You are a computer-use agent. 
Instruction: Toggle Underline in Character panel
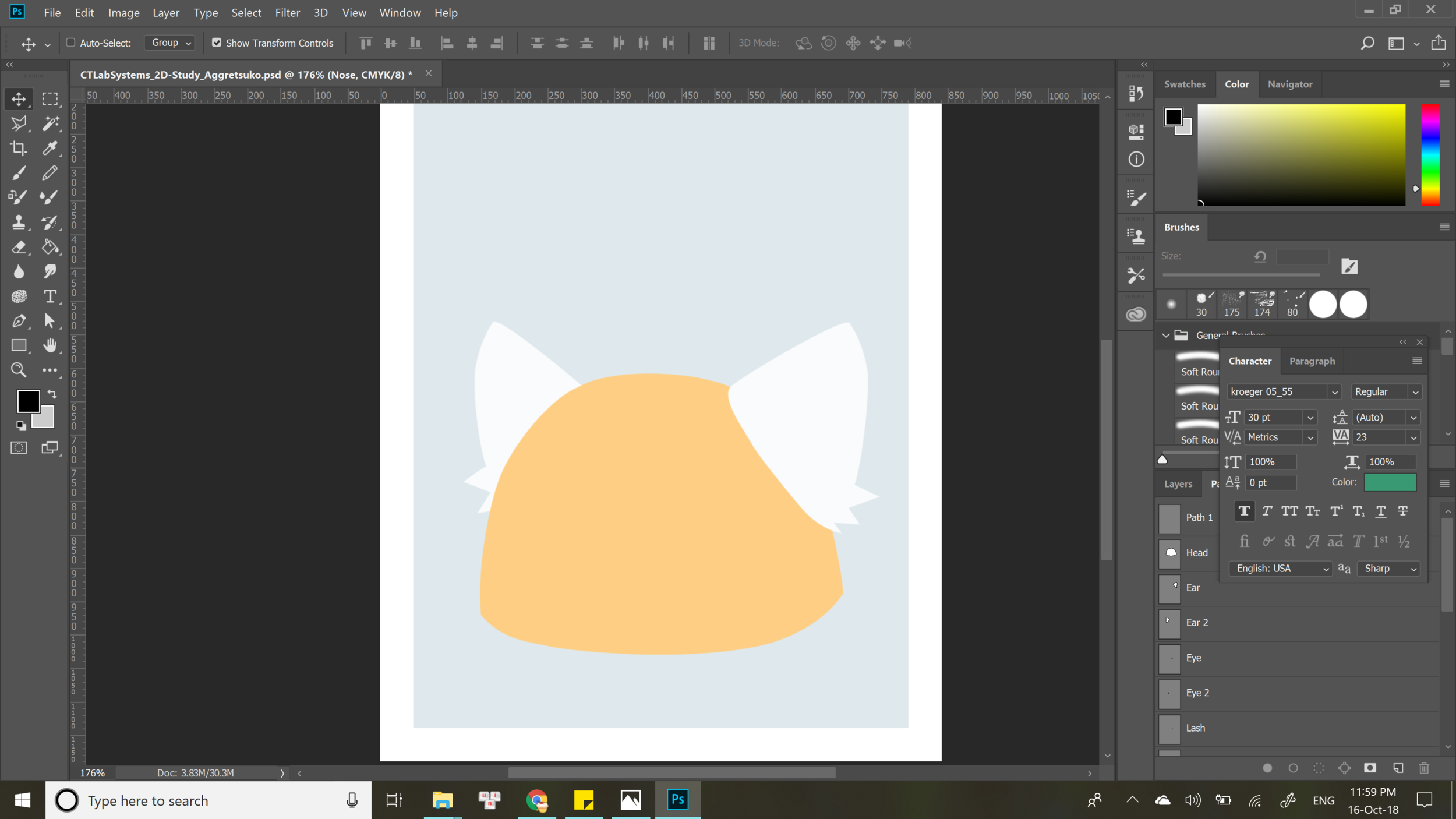(1380, 511)
